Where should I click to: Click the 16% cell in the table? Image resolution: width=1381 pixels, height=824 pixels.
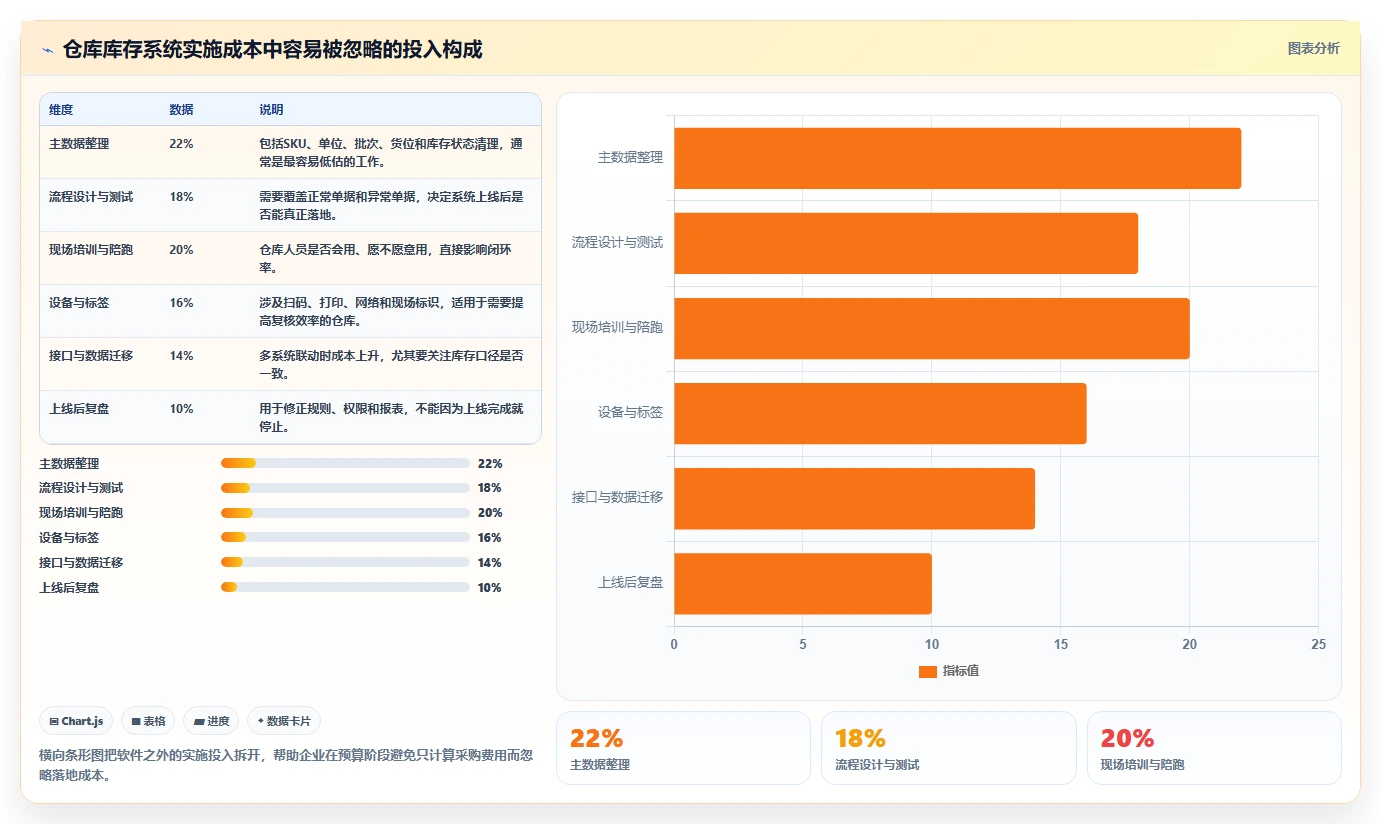click(x=181, y=302)
